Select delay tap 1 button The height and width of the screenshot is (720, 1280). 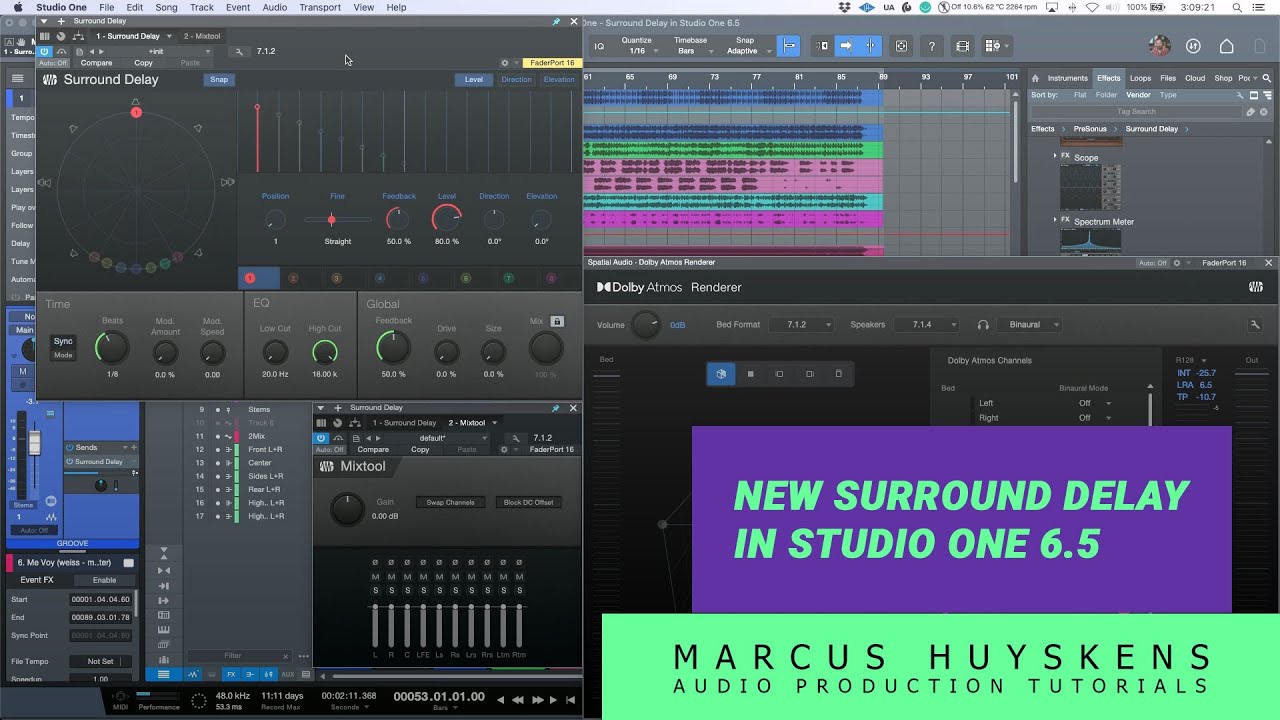250,278
